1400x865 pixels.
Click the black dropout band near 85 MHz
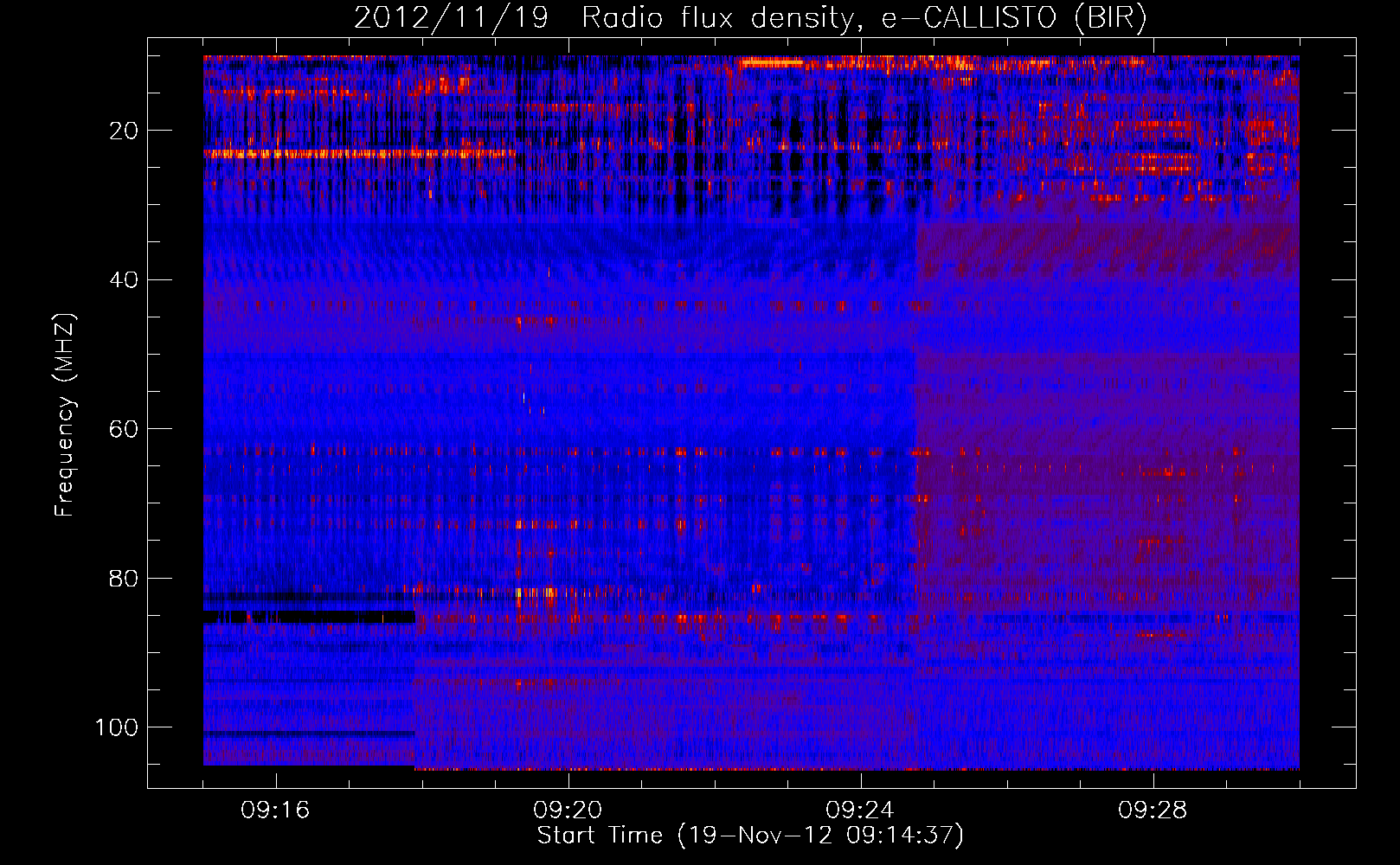[310, 617]
